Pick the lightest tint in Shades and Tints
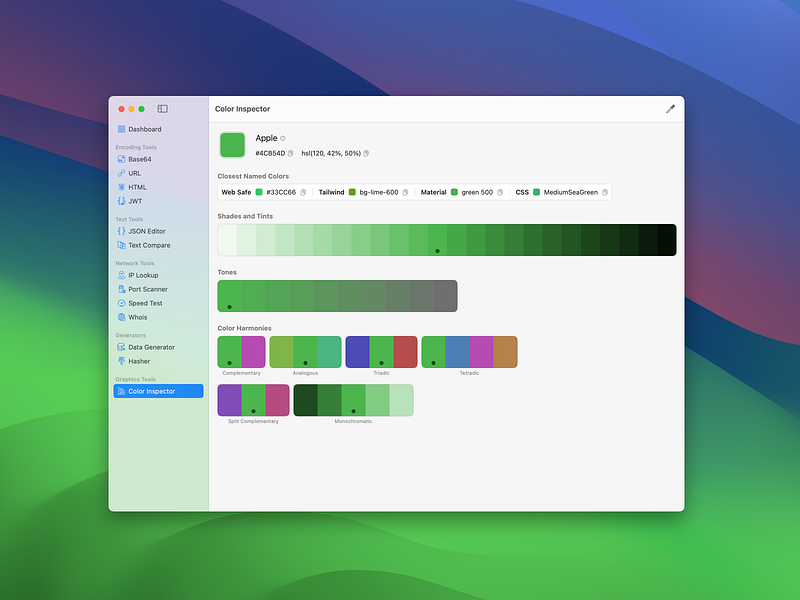Screen dimensions: 800x600 click(x=227, y=240)
